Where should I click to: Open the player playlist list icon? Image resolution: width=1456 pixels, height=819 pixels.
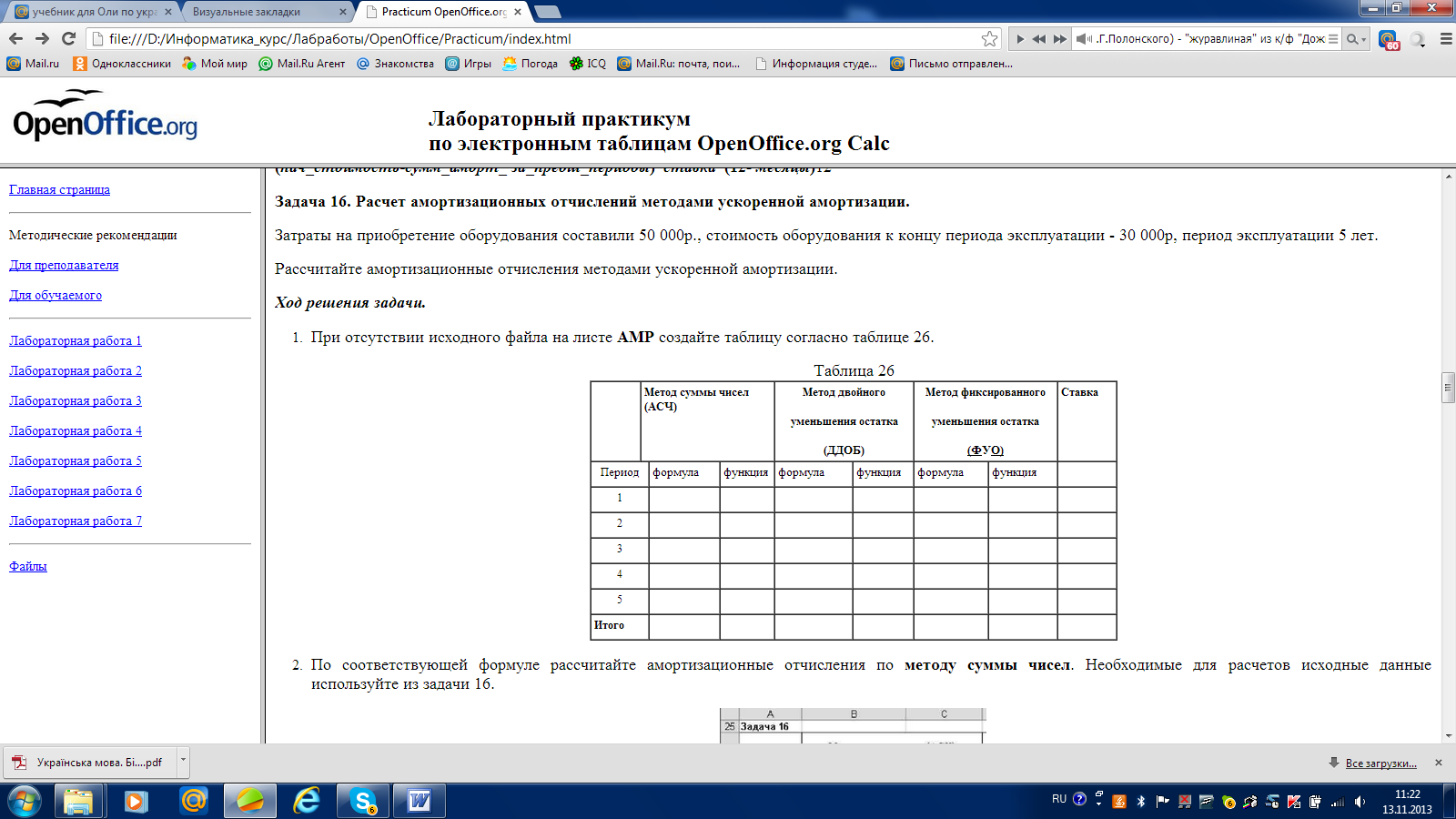1333,39
